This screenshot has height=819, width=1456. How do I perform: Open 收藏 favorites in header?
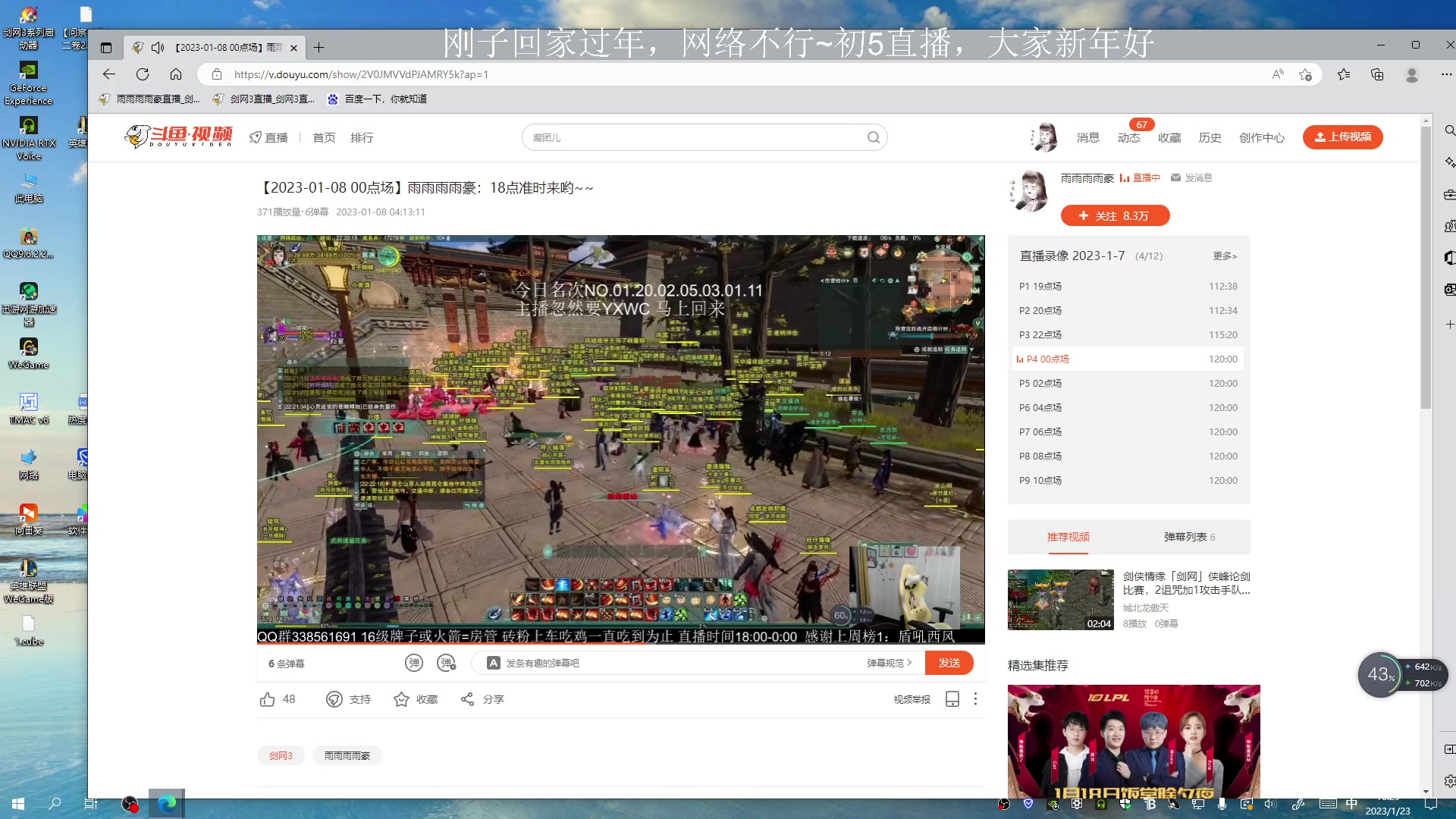[x=1169, y=137]
